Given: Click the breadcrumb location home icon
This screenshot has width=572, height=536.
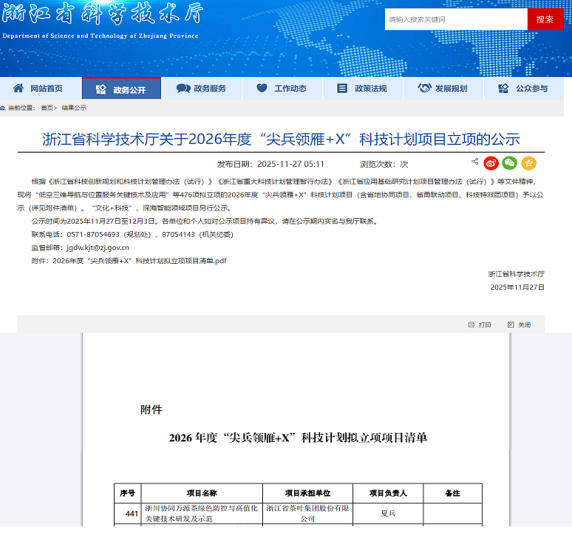Looking at the screenshot, I should [3, 108].
